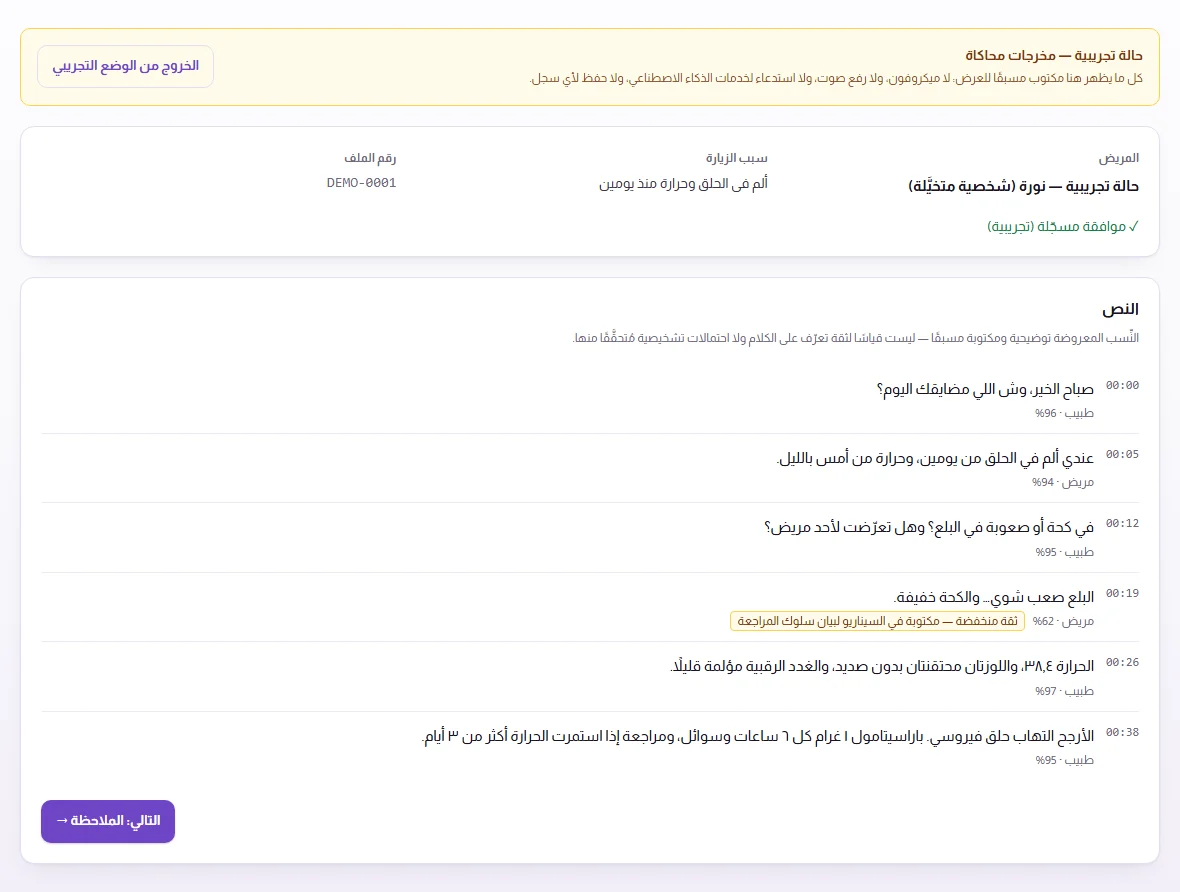Image resolution: width=1180 pixels, height=892 pixels.
Task: Click the 'طبيب · %96' speaker label
Action: tap(1064, 413)
